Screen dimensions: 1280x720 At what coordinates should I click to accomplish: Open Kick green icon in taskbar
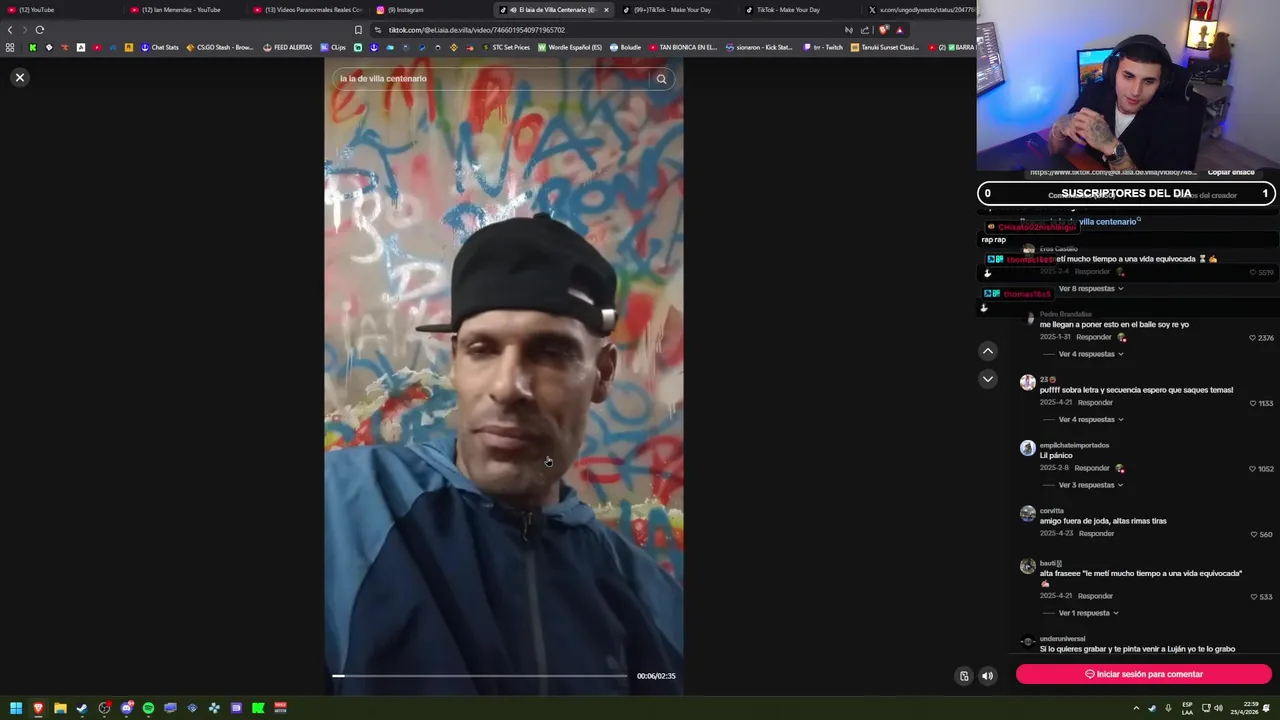click(x=258, y=708)
